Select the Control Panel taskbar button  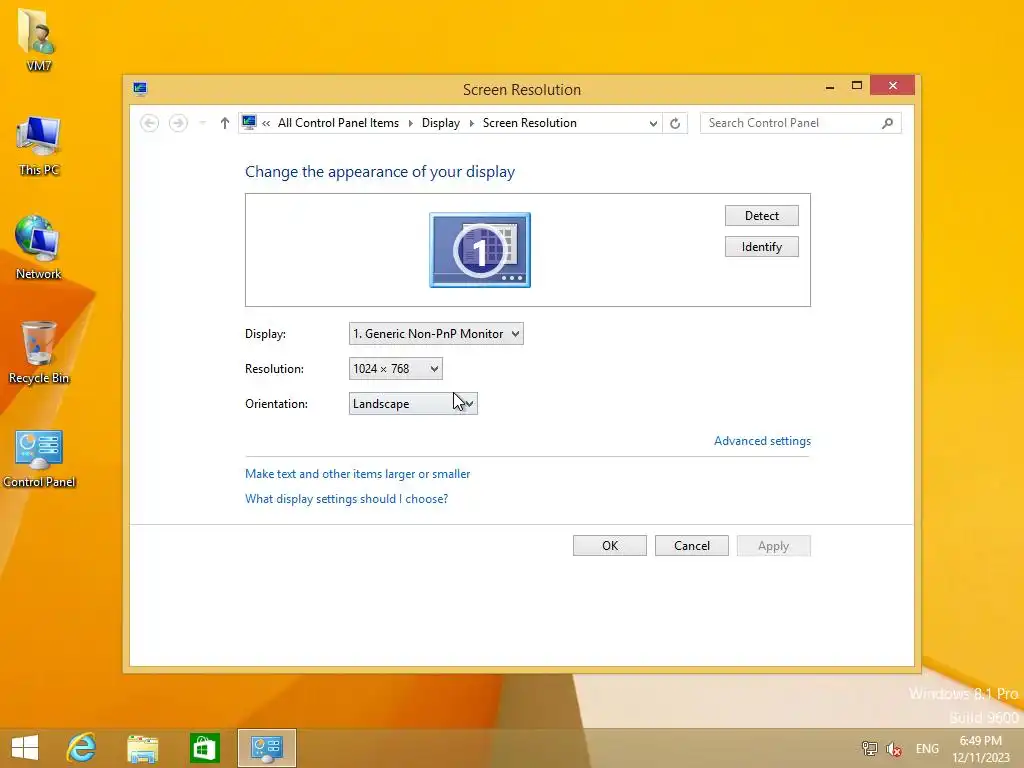click(266, 748)
